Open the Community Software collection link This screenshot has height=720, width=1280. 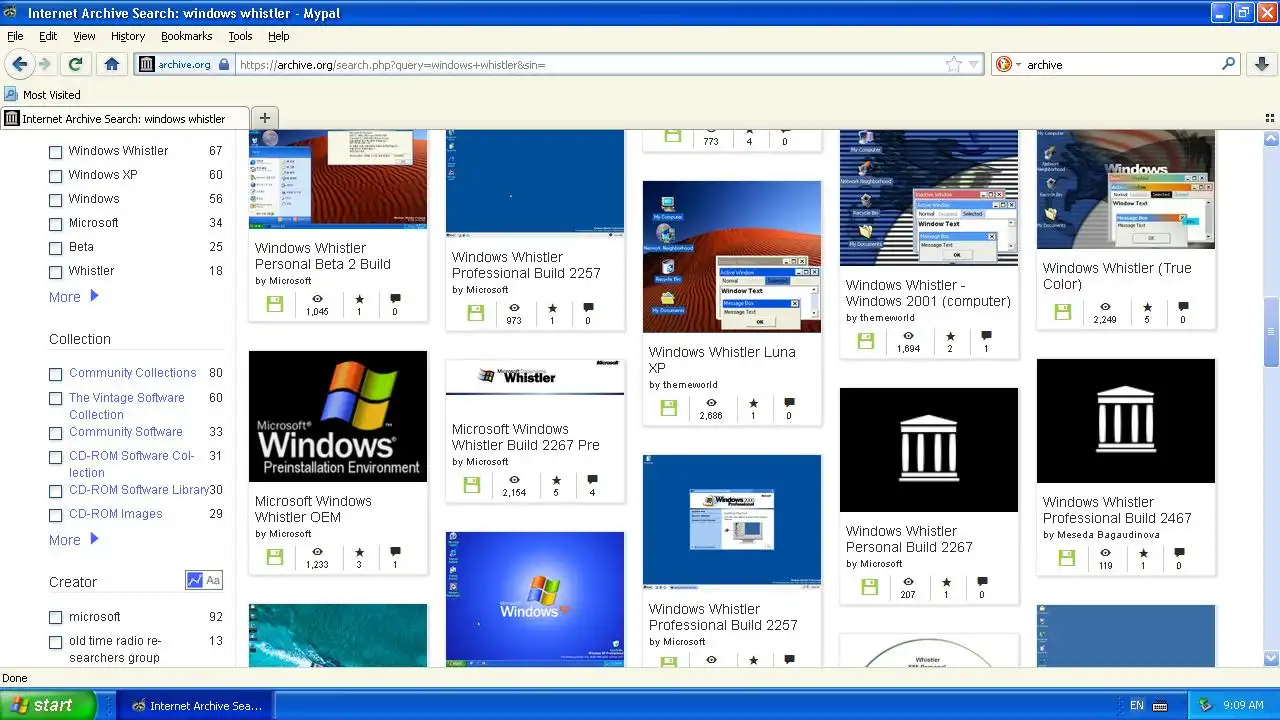[x=126, y=432]
